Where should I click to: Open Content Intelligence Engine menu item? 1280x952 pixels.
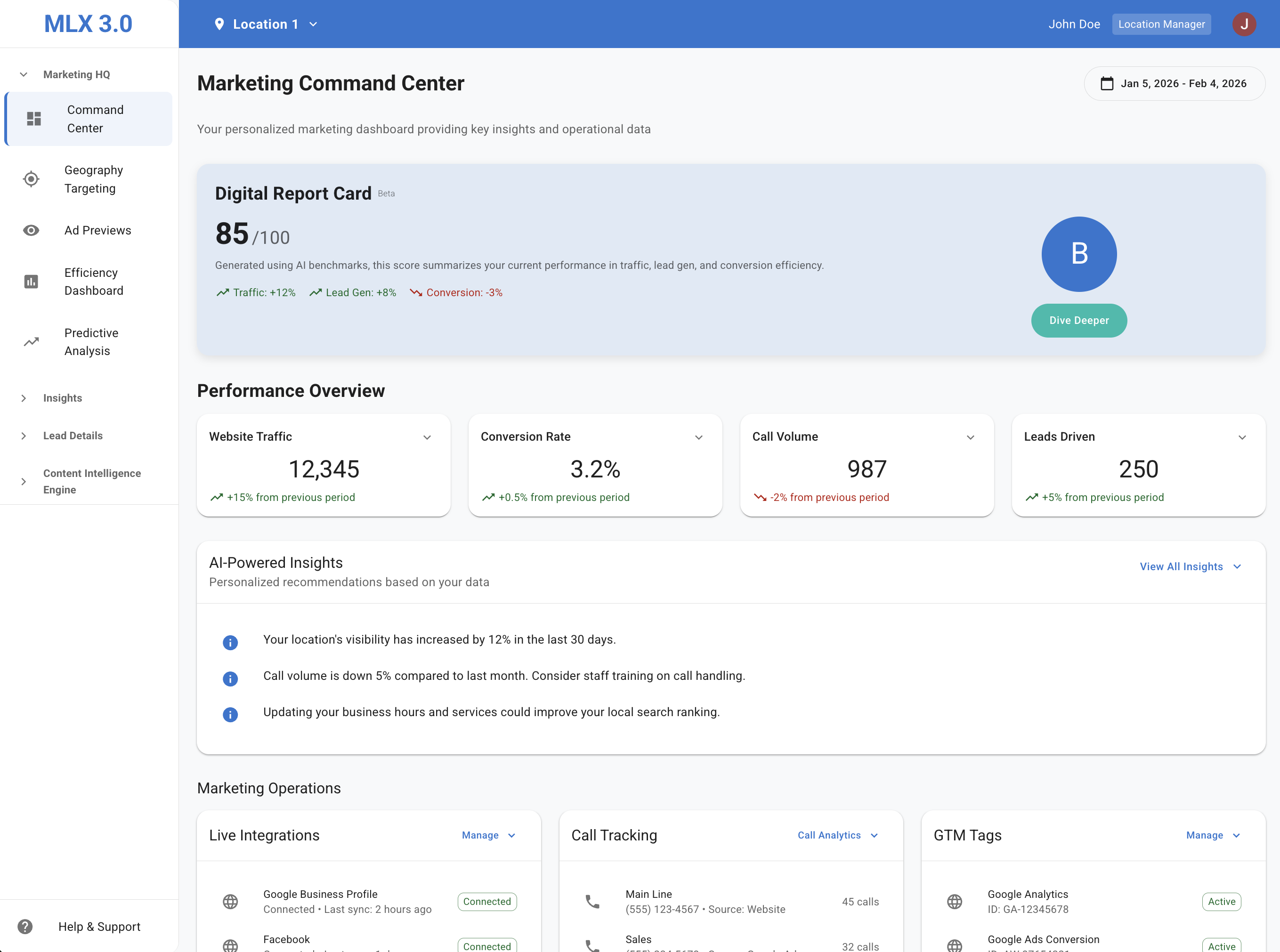tap(92, 481)
